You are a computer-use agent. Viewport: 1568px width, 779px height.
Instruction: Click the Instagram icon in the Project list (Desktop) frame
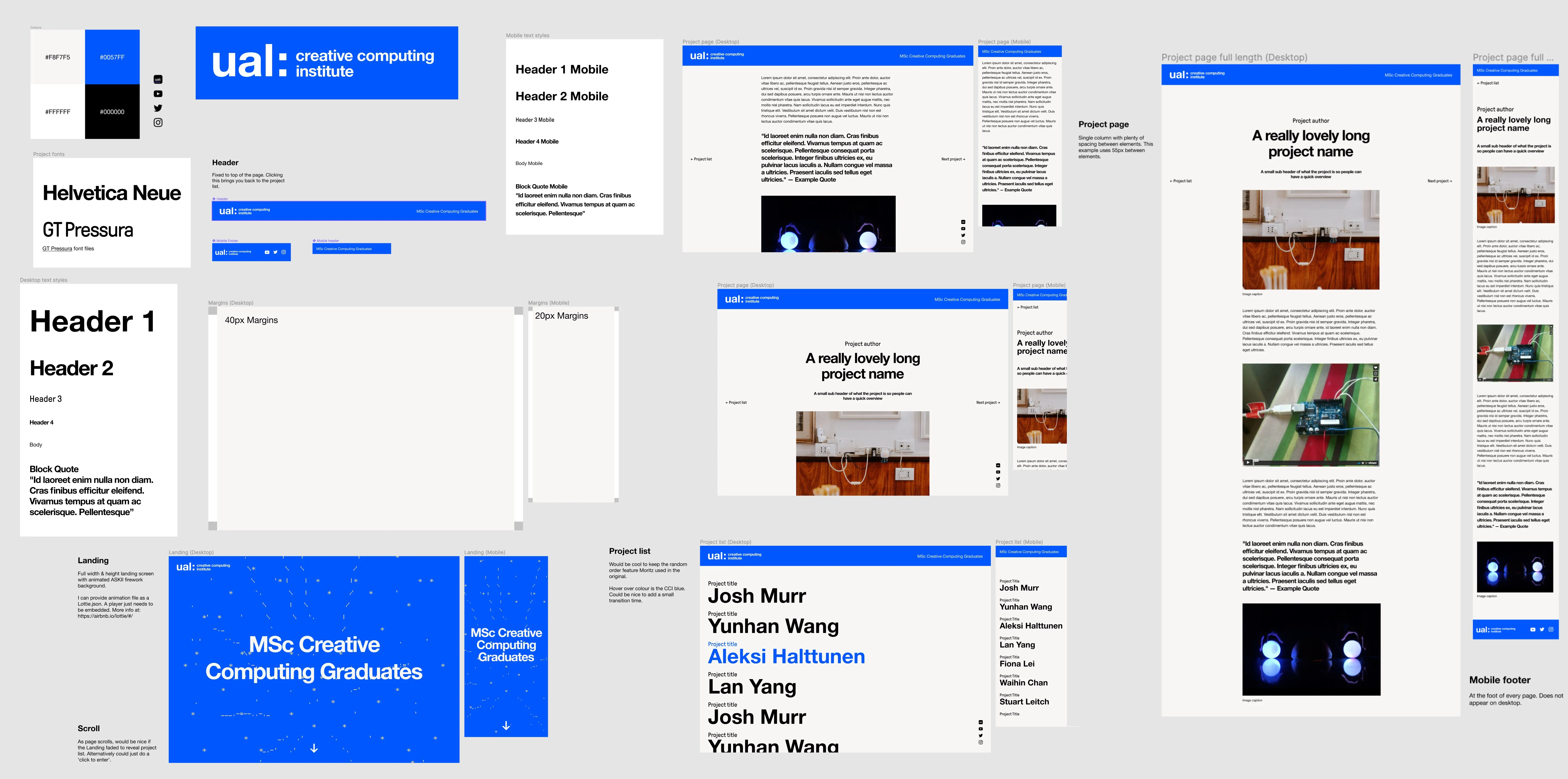coord(981,742)
